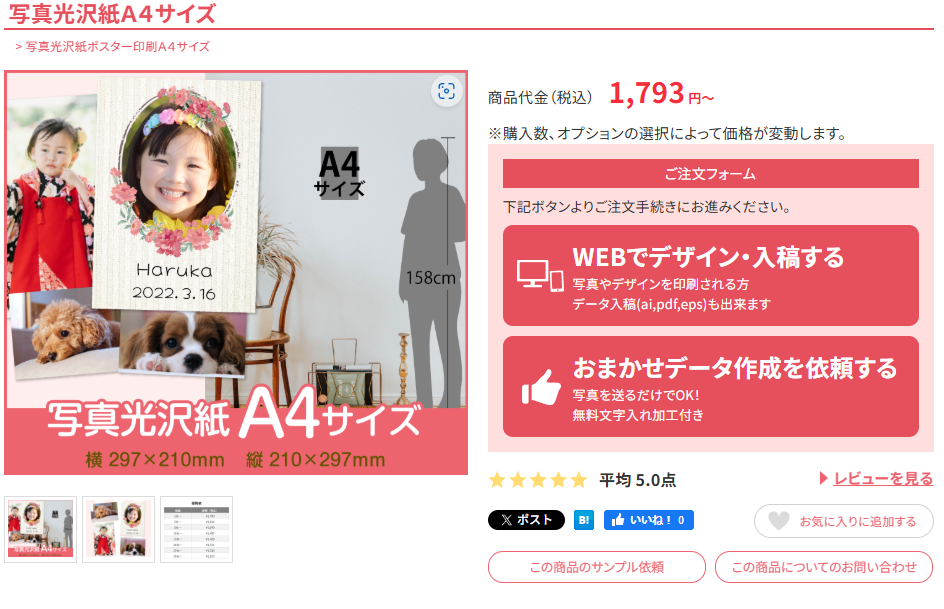Image resolution: width=944 pixels, height=609 pixels.
Task: Click the image zoom scan icon
Action: 446,91
